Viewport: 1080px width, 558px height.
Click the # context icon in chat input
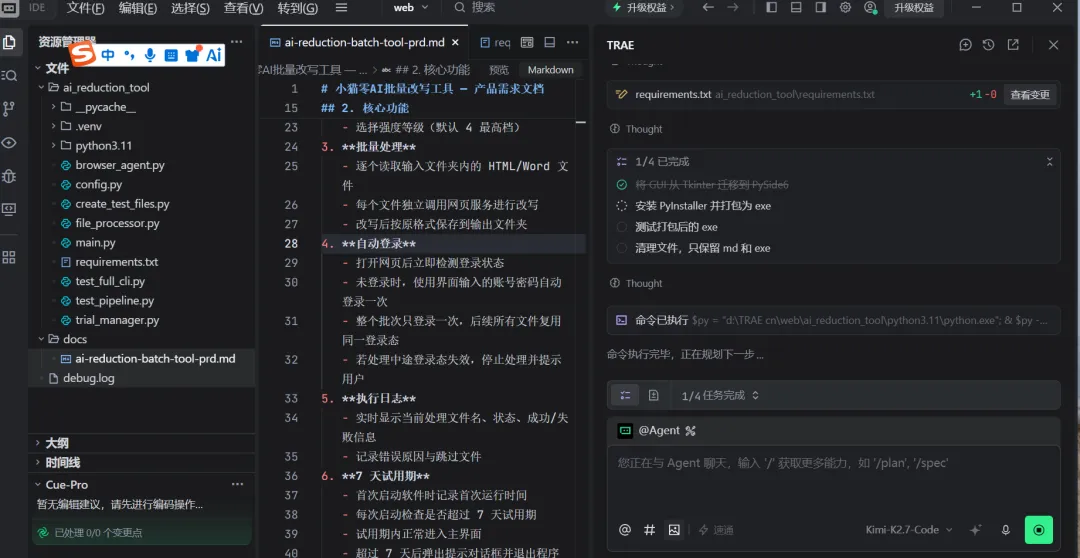click(x=649, y=530)
